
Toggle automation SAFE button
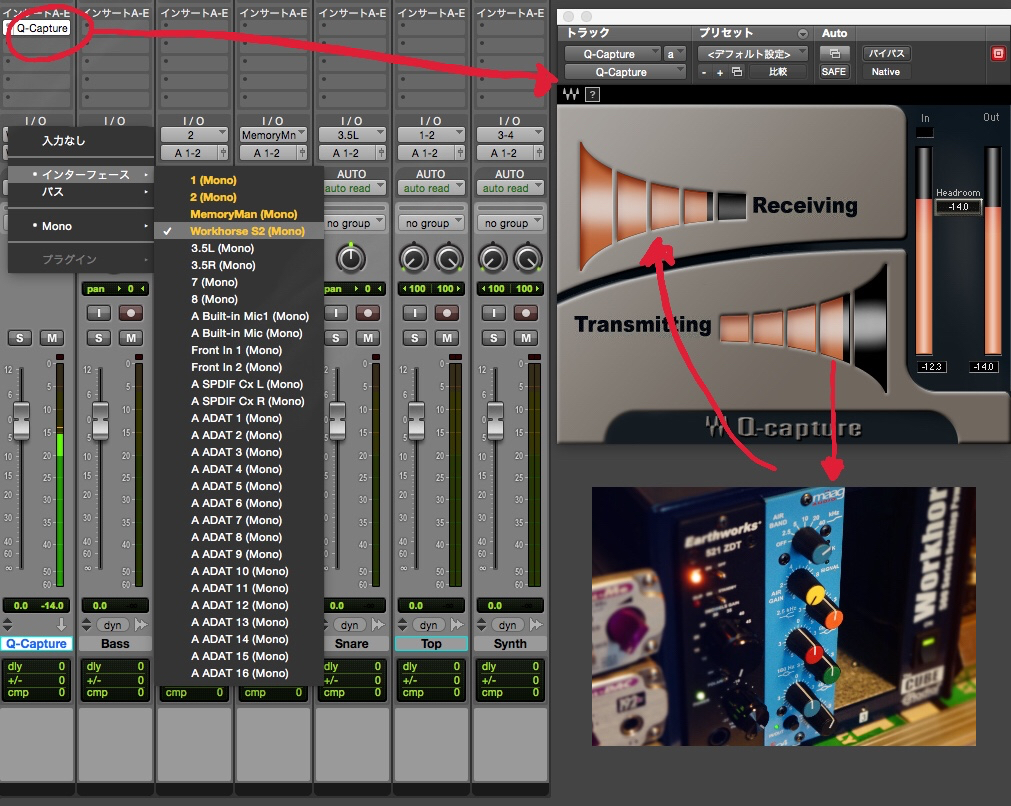pyautogui.click(x=834, y=72)
